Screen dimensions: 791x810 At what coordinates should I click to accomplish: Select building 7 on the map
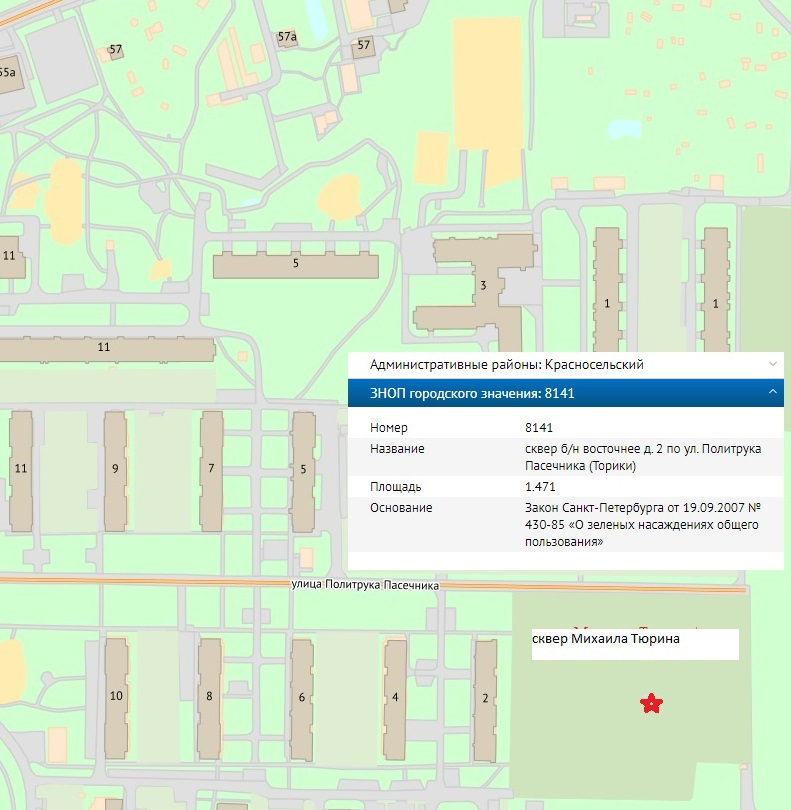tap(211, 471)
